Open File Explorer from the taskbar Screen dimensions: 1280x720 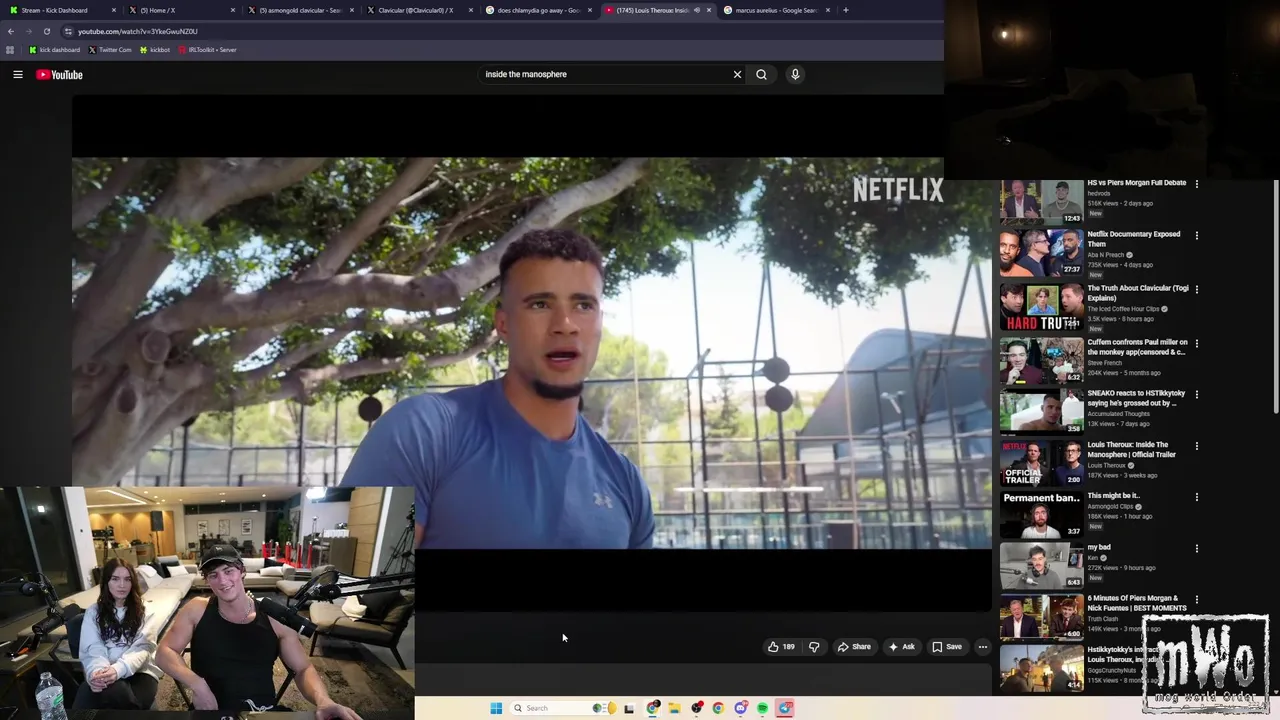tap(675, 708)
